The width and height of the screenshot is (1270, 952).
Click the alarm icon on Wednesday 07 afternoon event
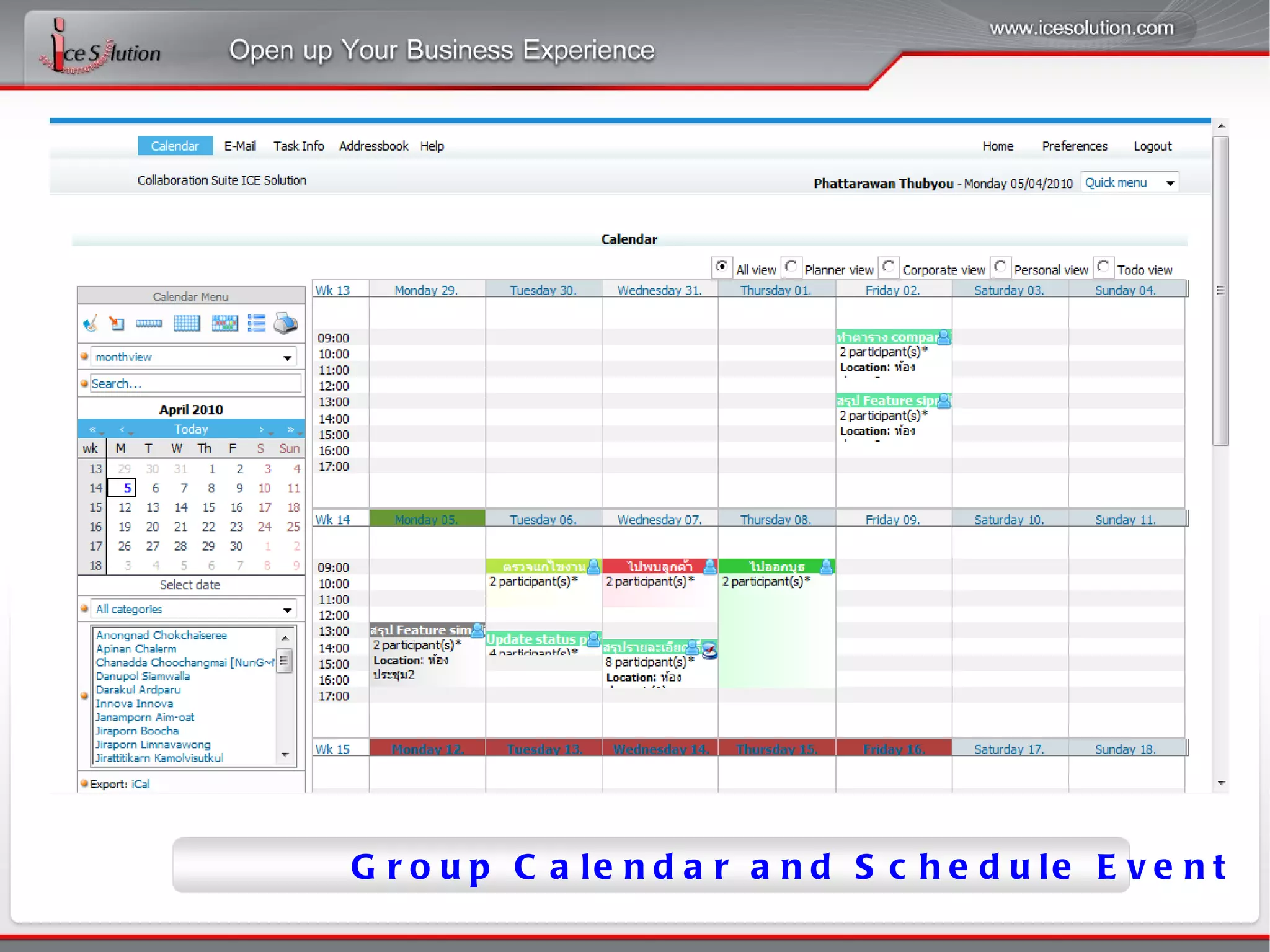pyautogui.click(x=710, y=651)
